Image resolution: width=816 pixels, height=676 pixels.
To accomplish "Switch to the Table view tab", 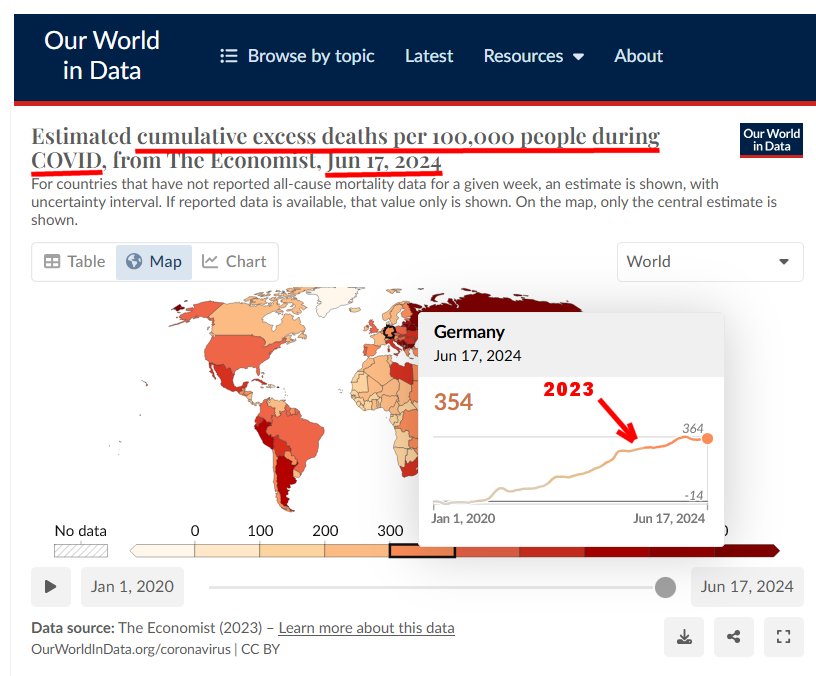I will pos(74,262).
